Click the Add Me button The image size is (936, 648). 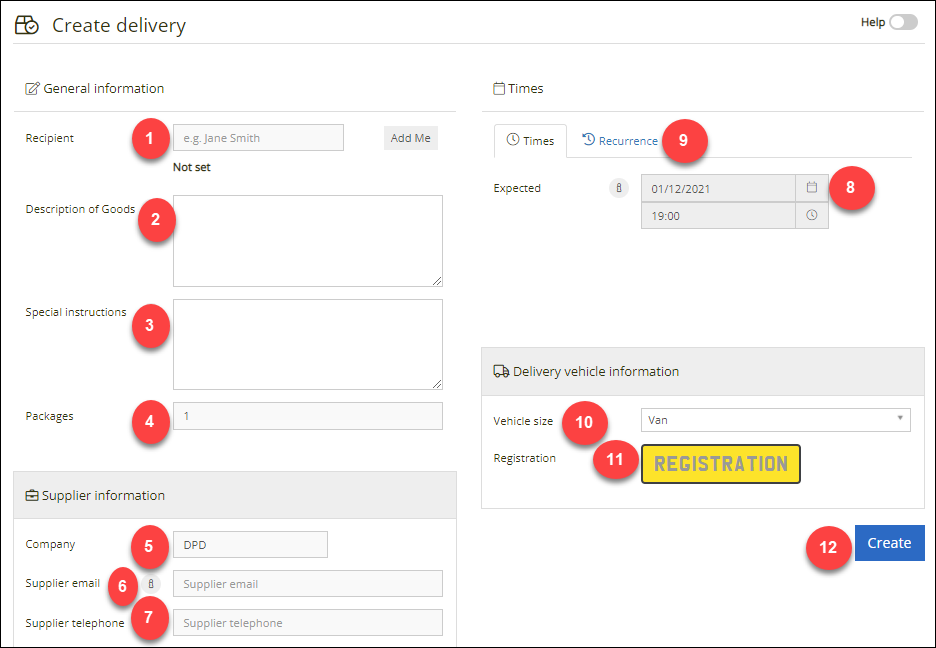(411, 138)
